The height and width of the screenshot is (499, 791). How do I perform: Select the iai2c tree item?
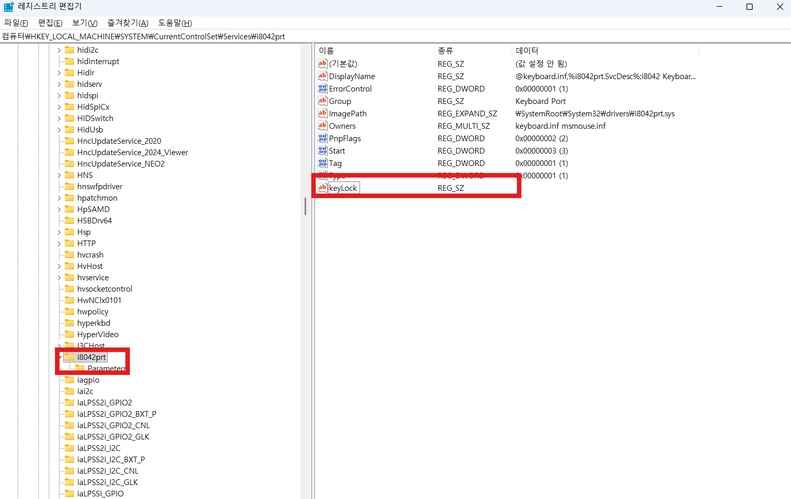85,391
